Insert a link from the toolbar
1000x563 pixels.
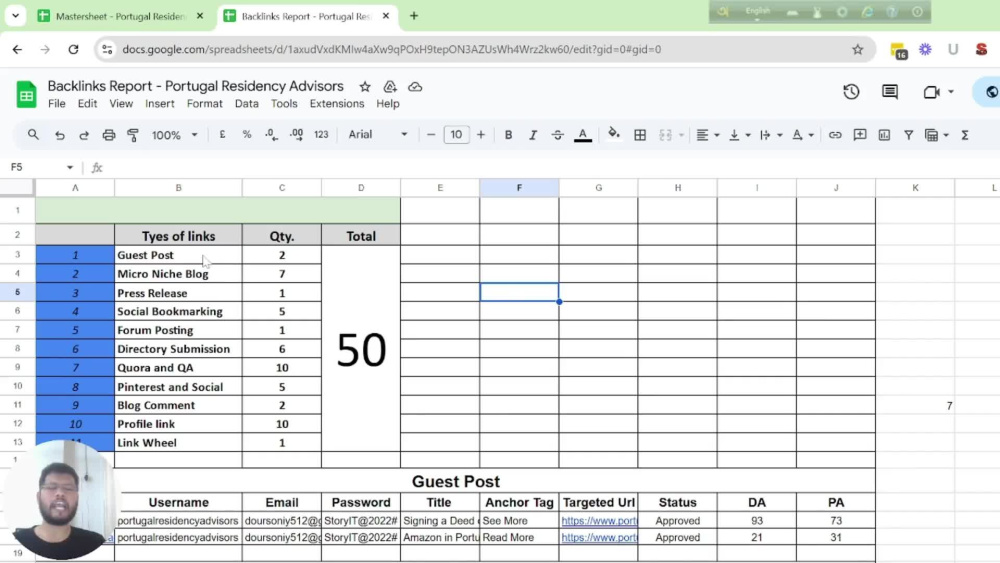[835, 135]
